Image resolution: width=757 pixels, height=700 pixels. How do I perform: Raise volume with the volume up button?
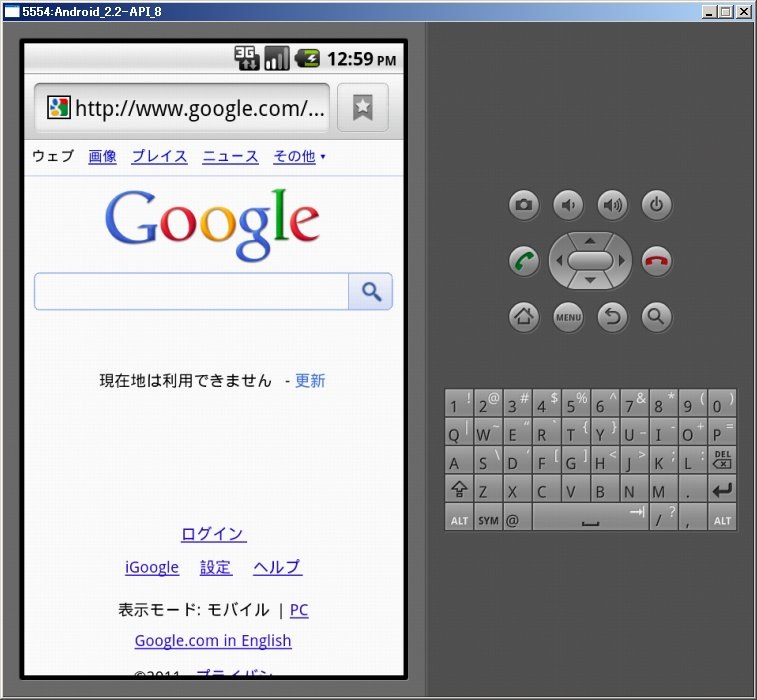(612, 205)
